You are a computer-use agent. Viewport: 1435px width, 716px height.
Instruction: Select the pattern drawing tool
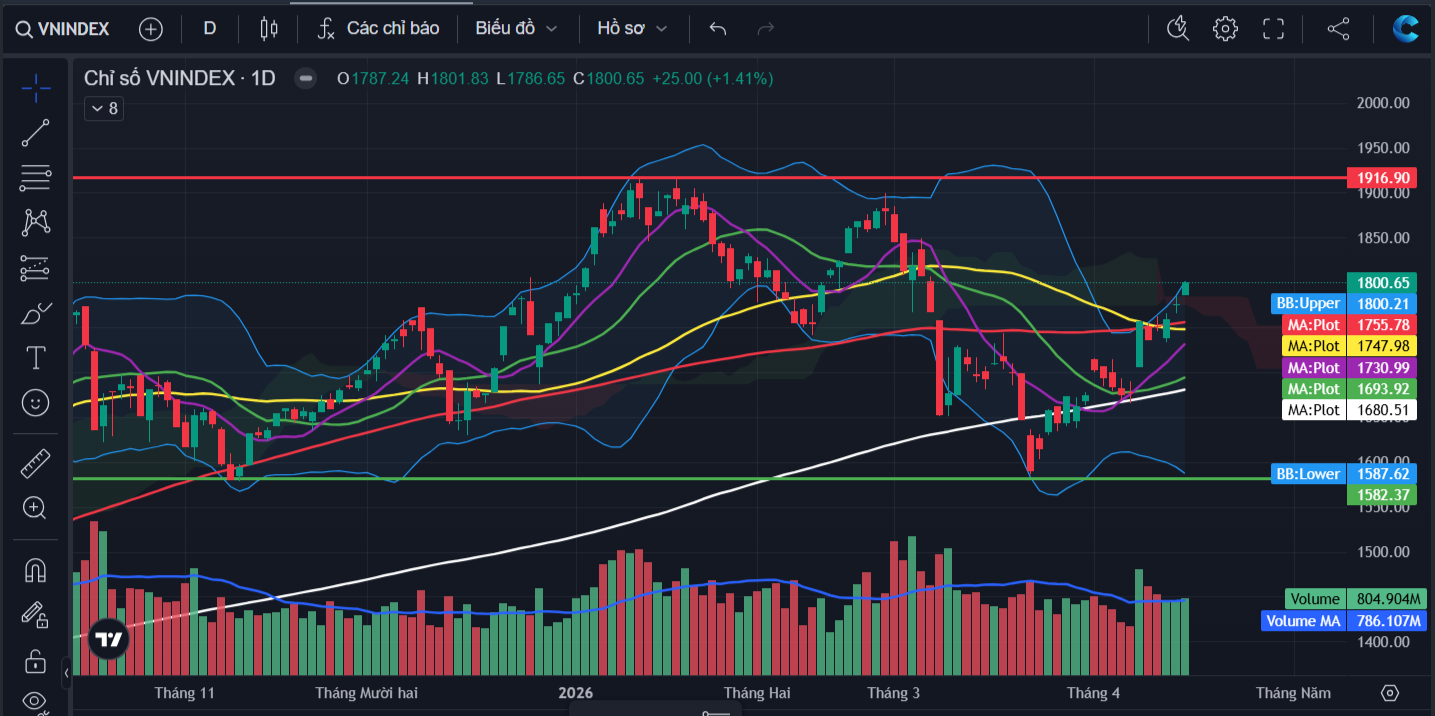pos(36,222)
